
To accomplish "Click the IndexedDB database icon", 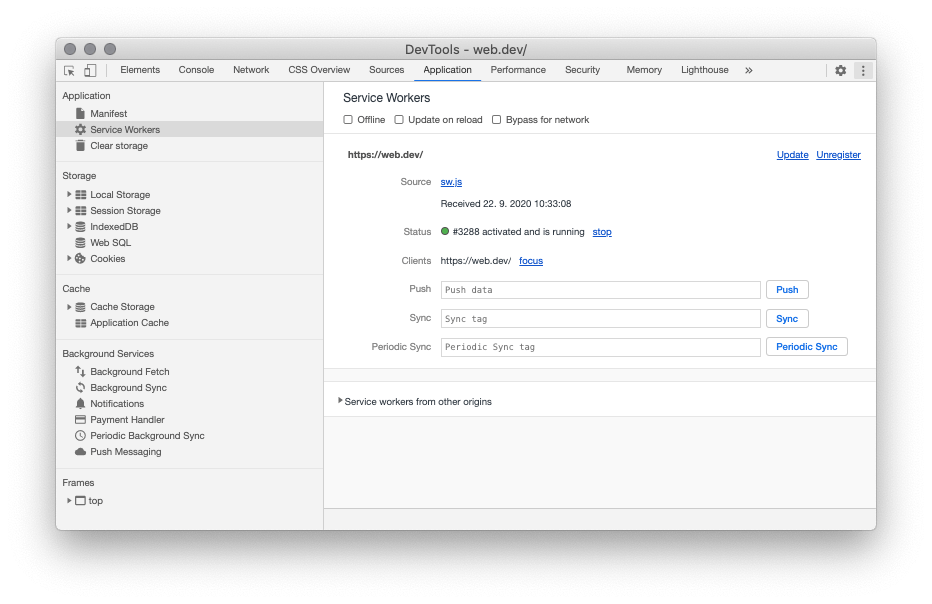I will pos(80,226).
